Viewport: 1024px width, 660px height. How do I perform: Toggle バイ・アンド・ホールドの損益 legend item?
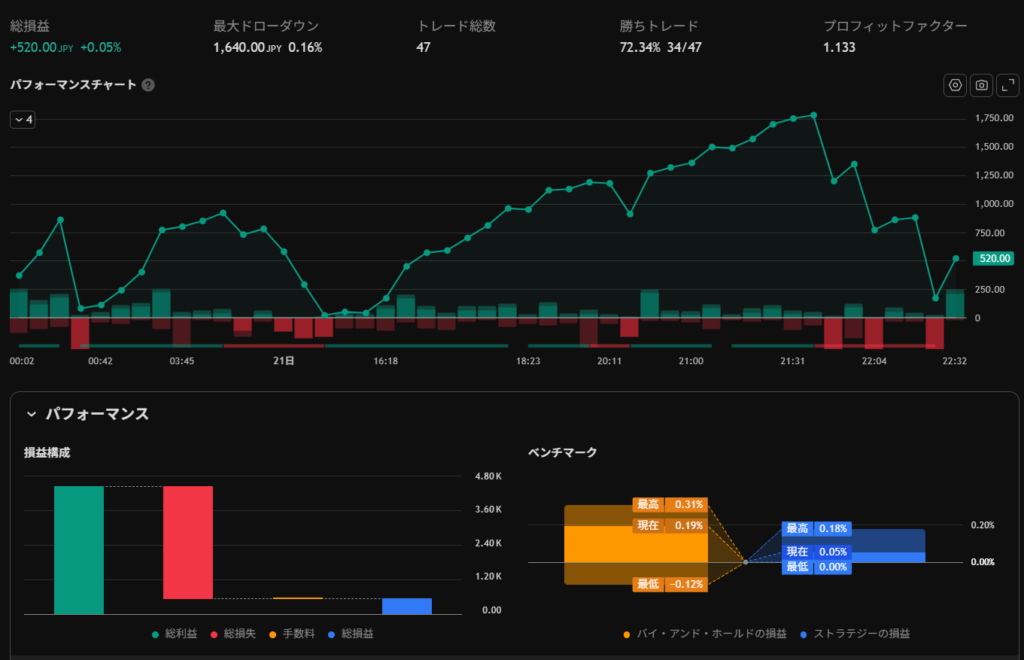704,634
